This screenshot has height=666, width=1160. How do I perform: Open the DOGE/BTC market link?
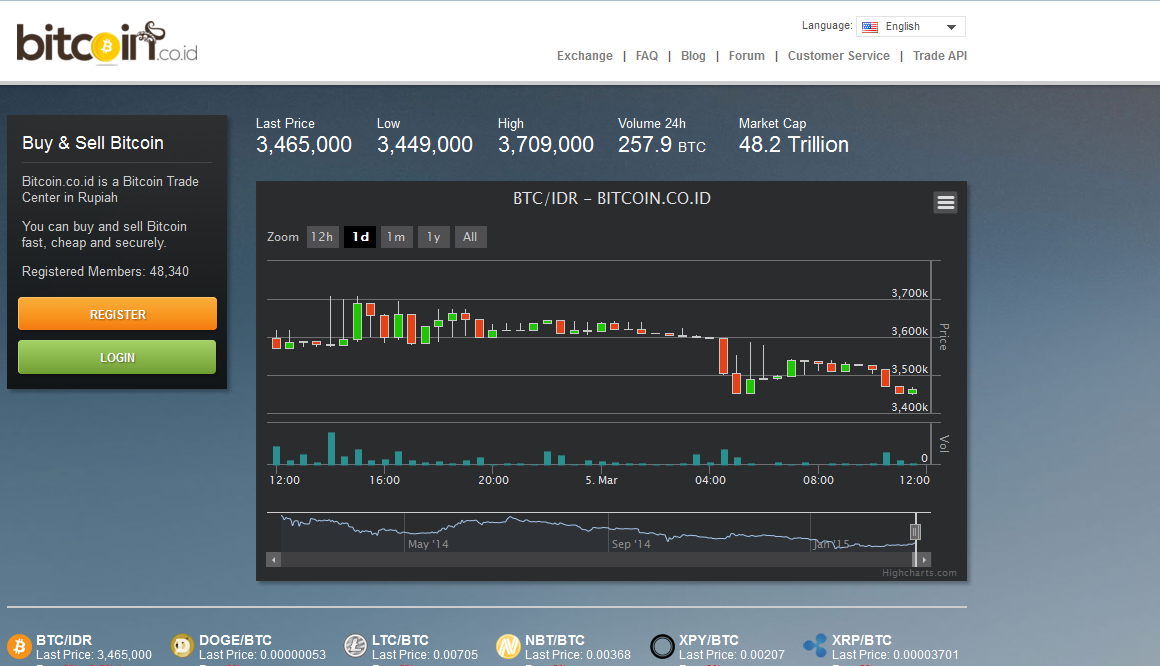(235, 640)
